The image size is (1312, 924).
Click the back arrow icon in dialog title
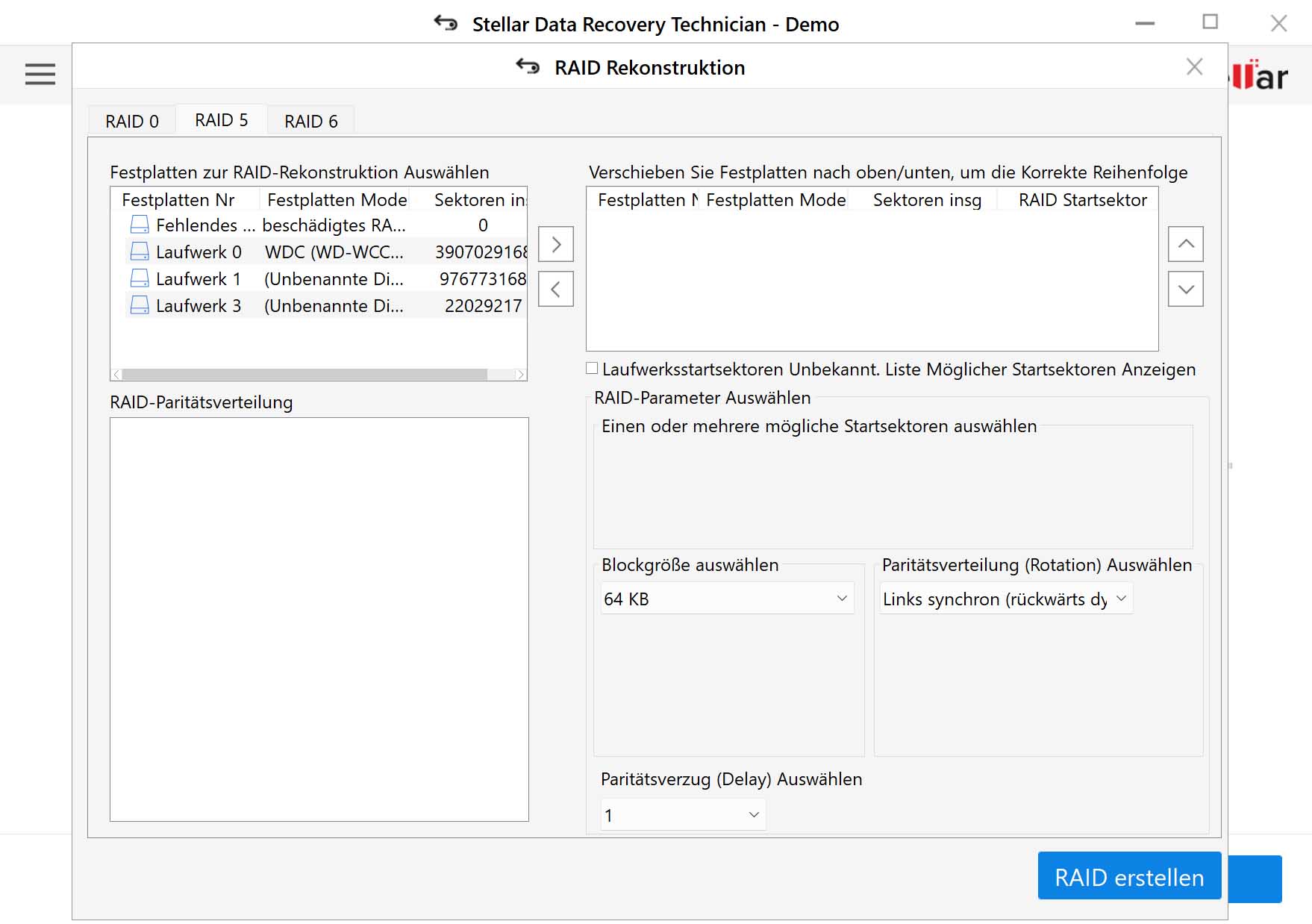(x=528, y=67)
